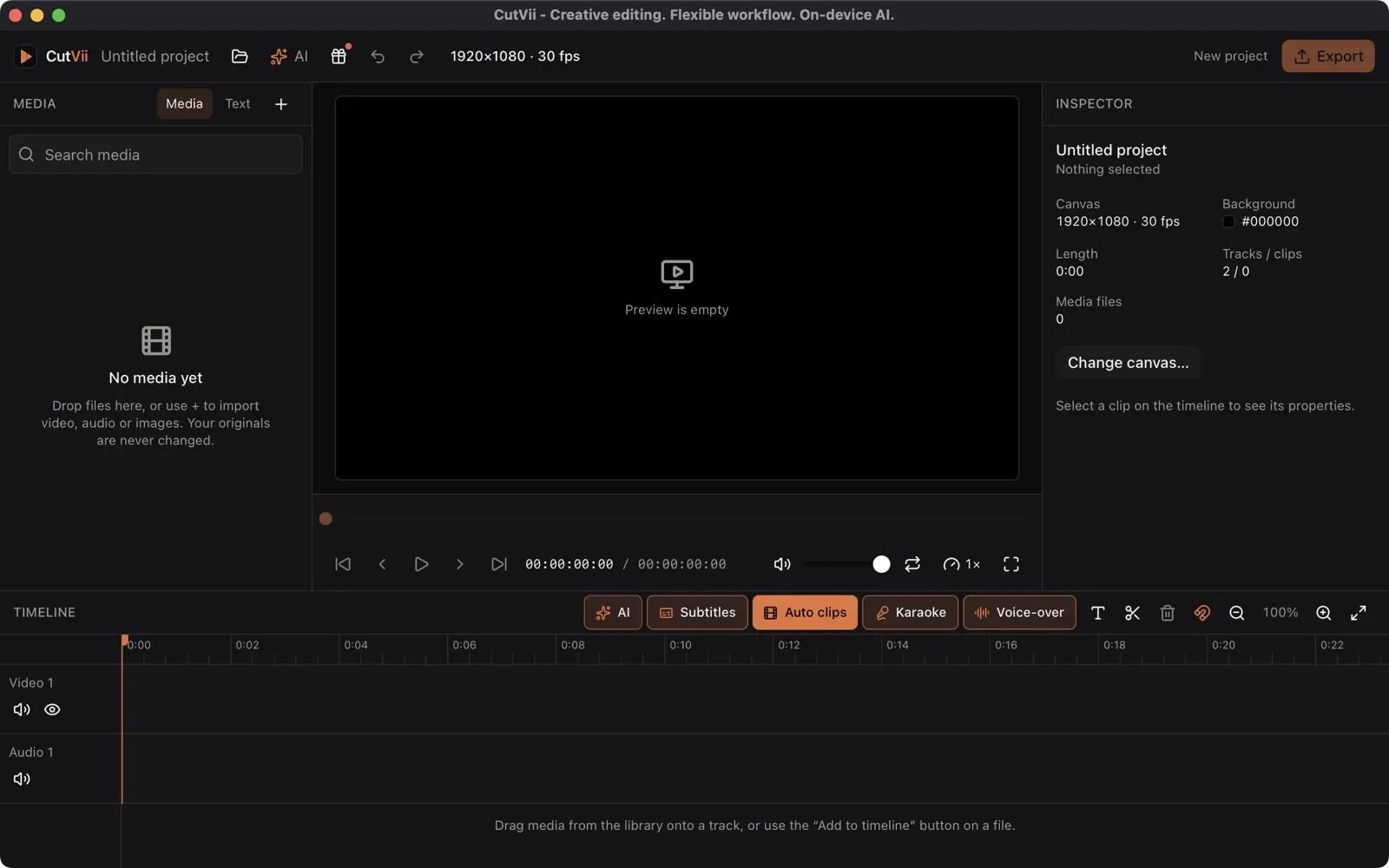
Task: Click the Auto clips button
Action: click(805, 613)
